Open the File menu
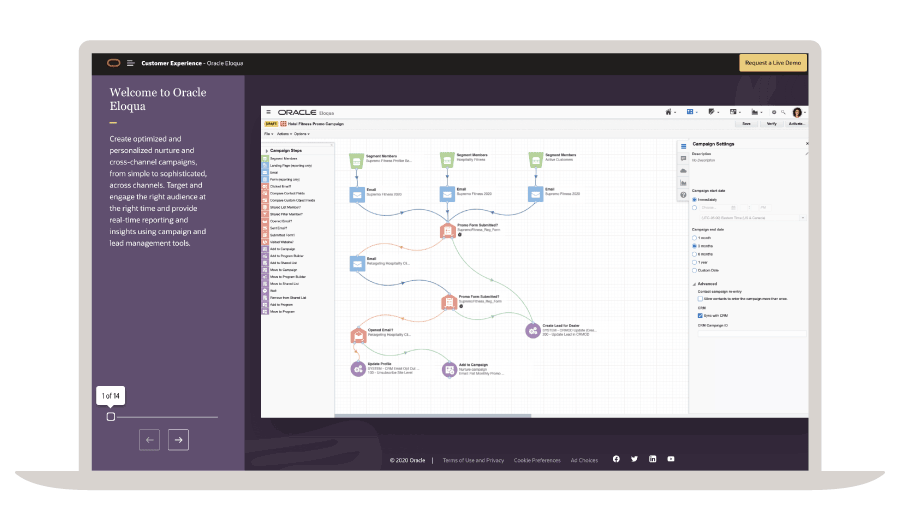Image resolution: width=900 pixels, height=530 pixels. 268,133
